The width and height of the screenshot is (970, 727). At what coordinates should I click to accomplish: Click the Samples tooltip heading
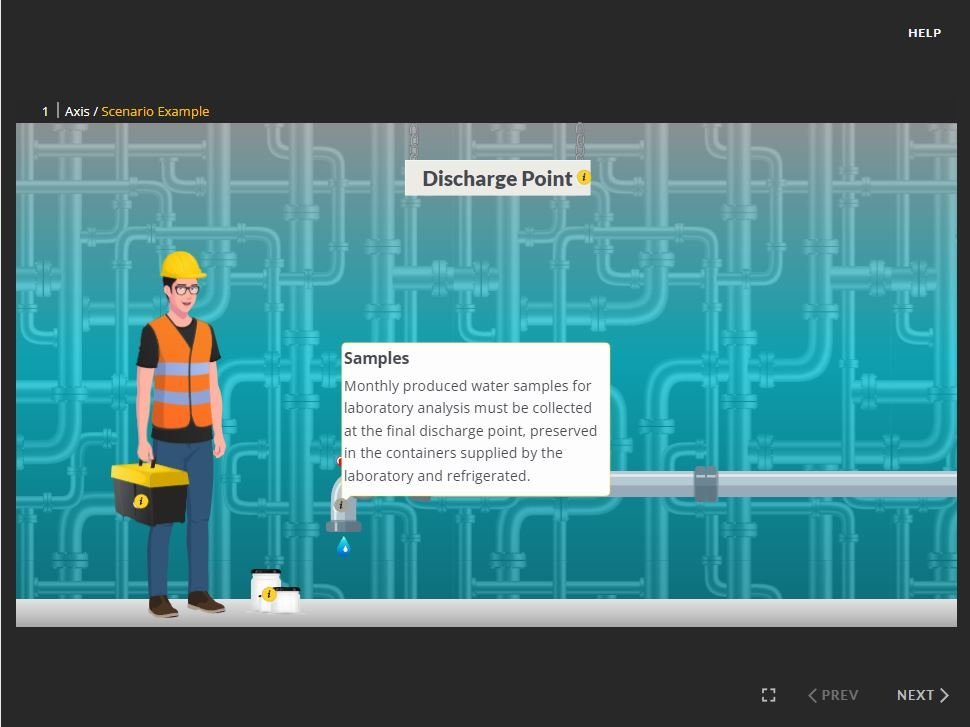click(376, 358)
